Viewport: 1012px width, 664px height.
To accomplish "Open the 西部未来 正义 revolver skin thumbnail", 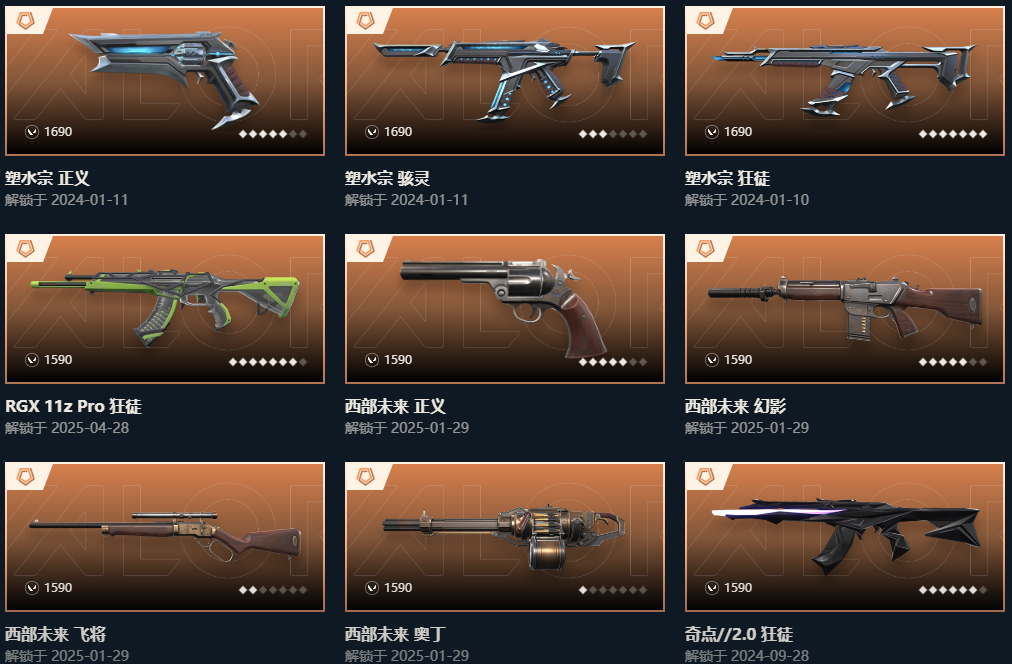I will coord(505,309).
